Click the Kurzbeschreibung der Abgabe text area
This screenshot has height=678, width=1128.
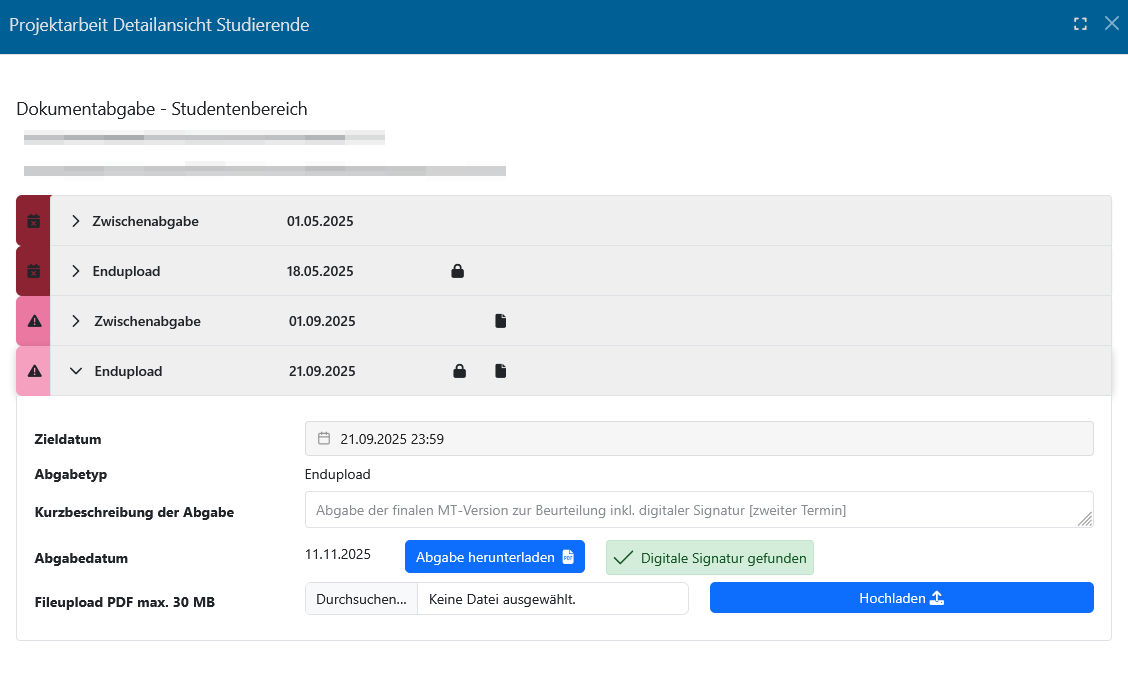pos(698,510)
